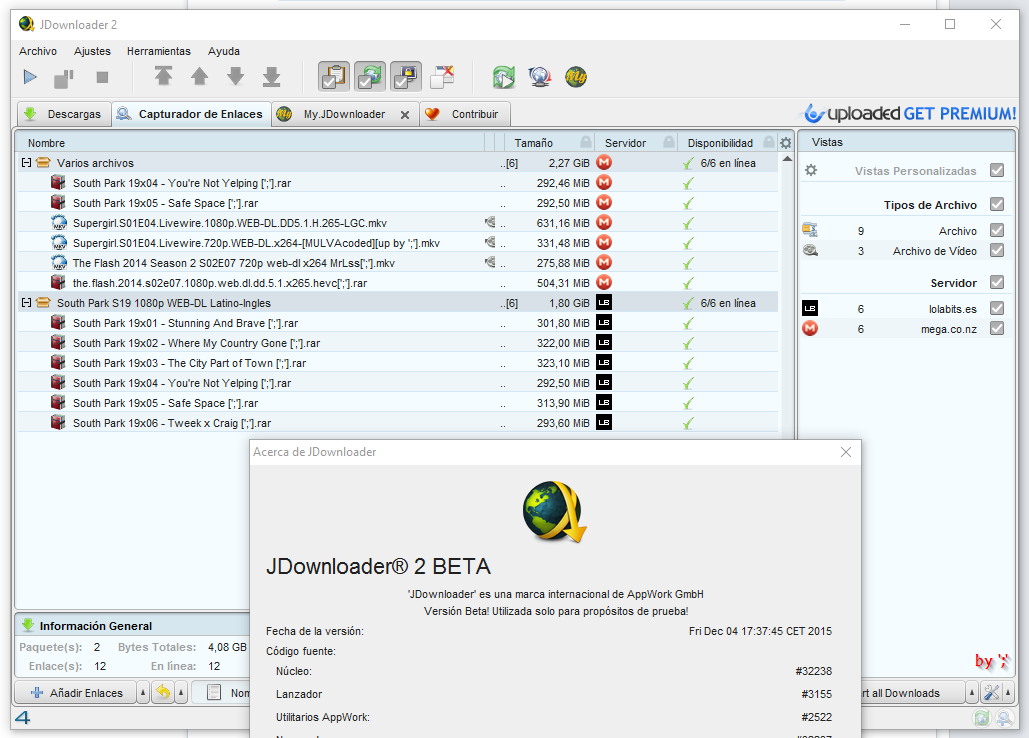Click archive icon of South Park 19x02
Image resolution: width=1029 pixels, height=738 pixels.
[58, 342]
